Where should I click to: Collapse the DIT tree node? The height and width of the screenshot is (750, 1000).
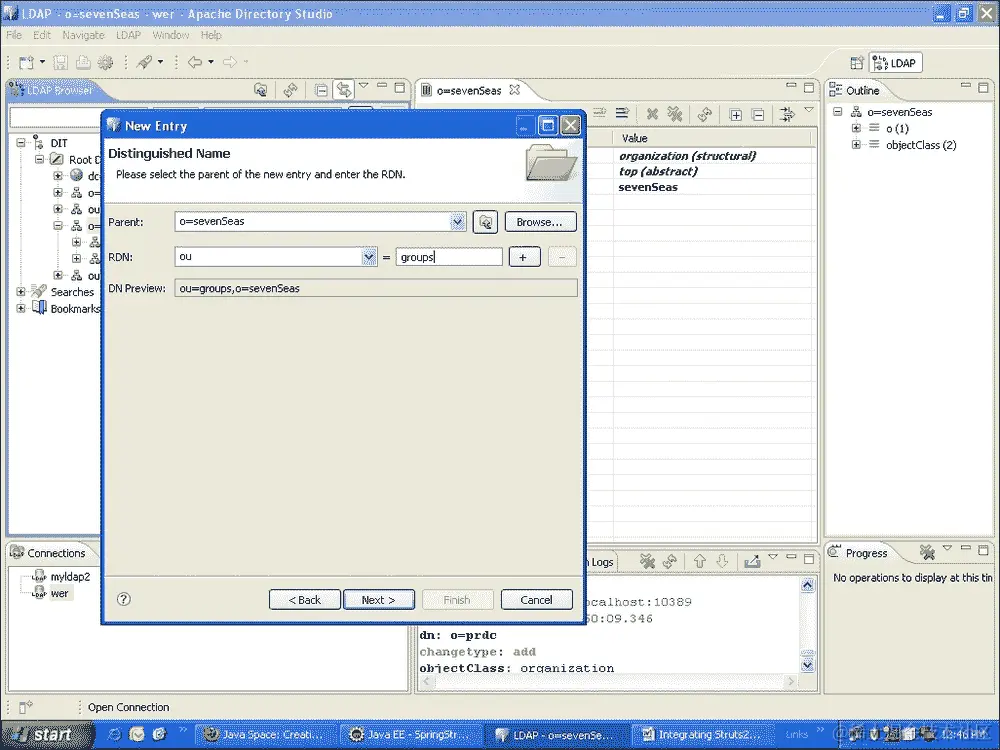pyautogui.click(x=21, y=143)
